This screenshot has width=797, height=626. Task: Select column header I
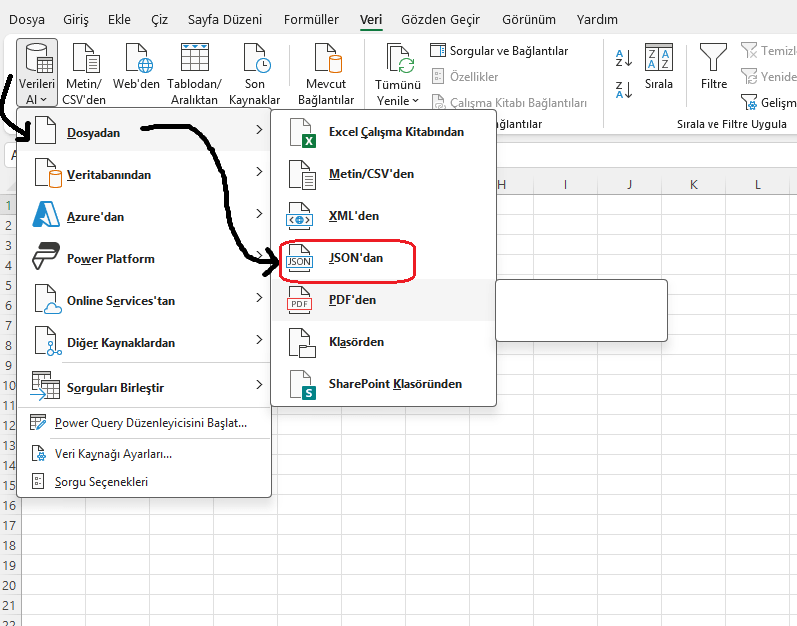pyautogui.click(x=565, y=185)
